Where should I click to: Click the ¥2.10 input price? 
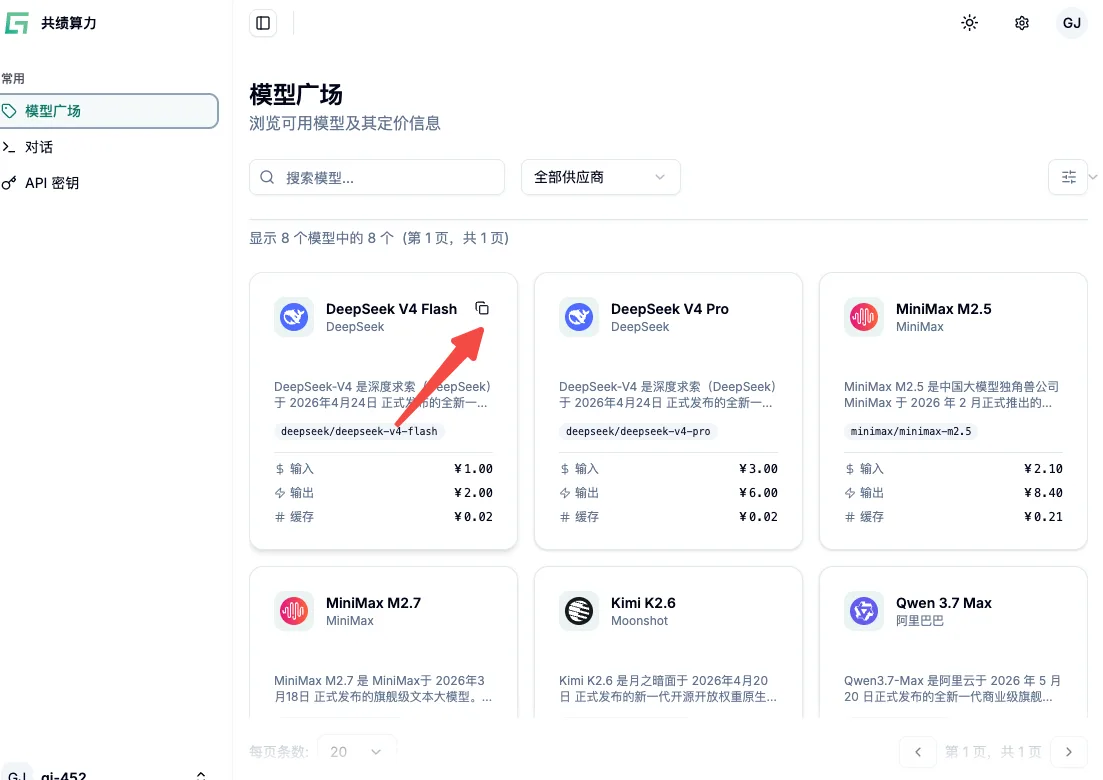[1043, 468]
